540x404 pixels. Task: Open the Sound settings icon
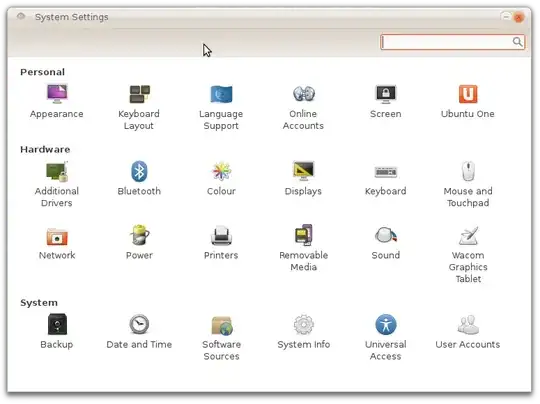(x=386, y=235)
